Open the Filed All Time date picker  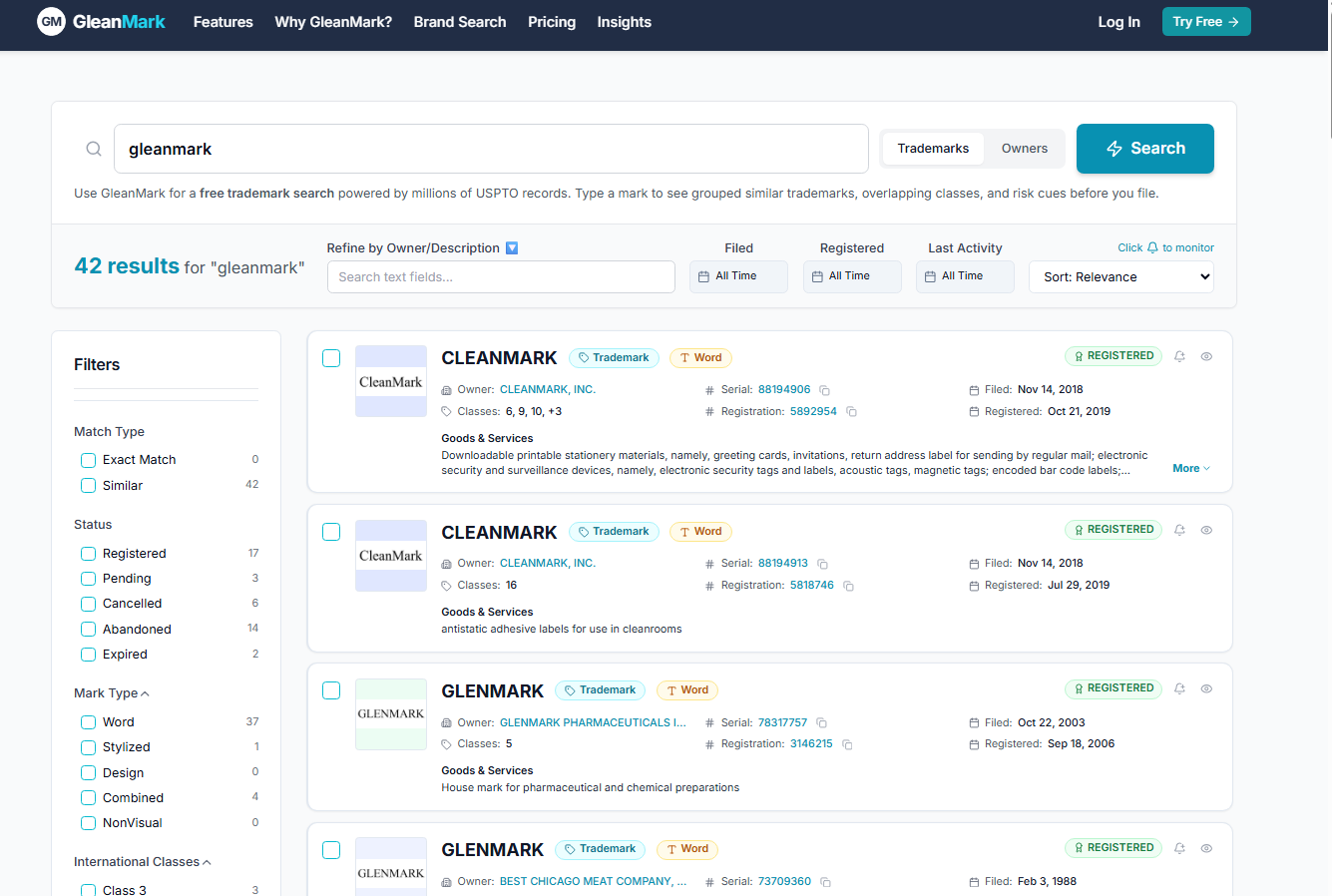coord(738,276)
